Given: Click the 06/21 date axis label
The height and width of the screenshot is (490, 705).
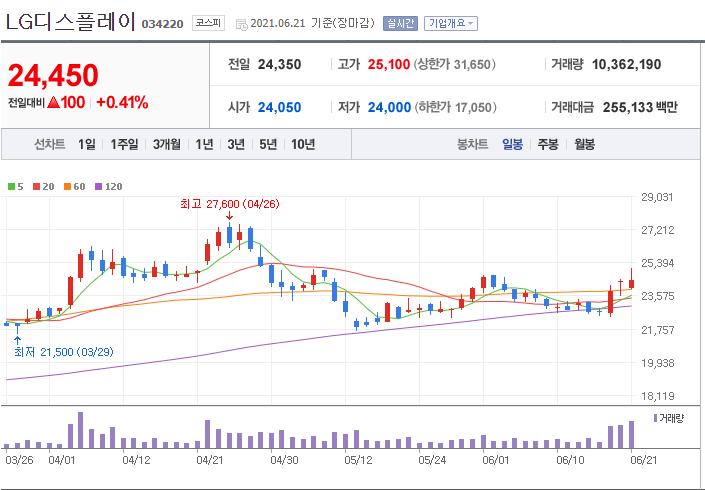Looking at the screenshot, I should 643,460.
